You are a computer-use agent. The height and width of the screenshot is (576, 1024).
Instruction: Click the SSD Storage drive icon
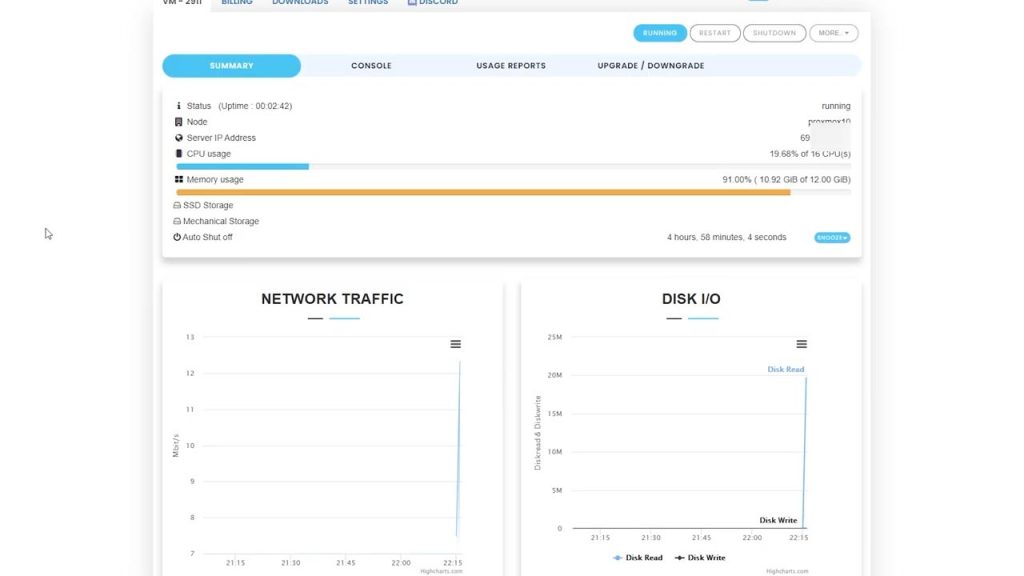tap(177, 205)
